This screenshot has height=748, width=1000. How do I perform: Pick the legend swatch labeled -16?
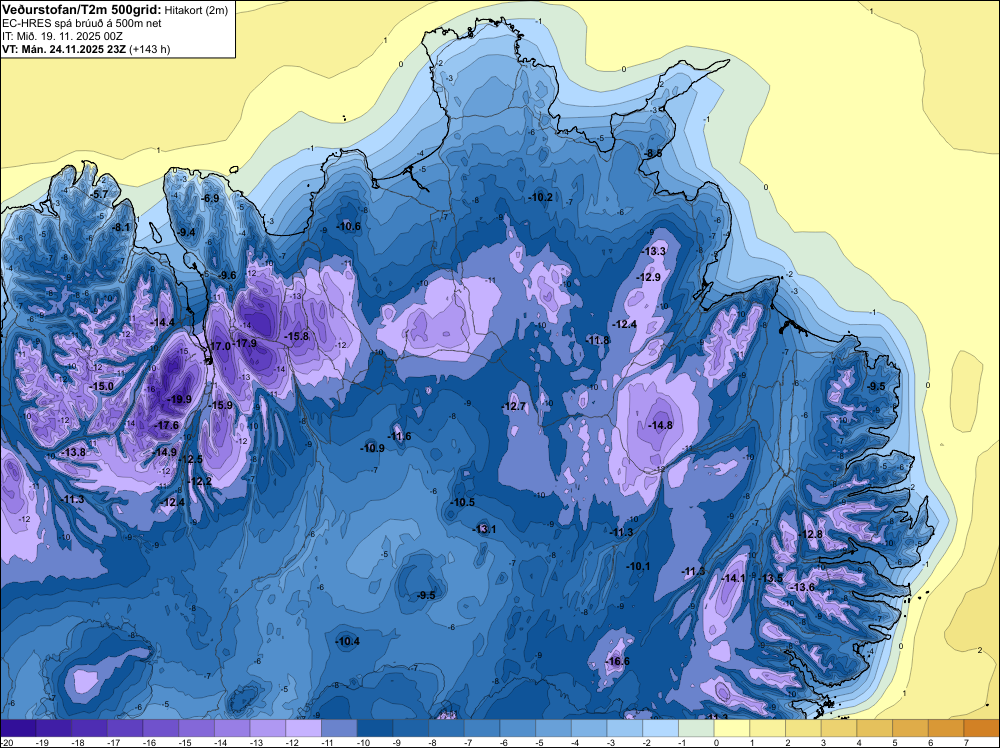161,728
